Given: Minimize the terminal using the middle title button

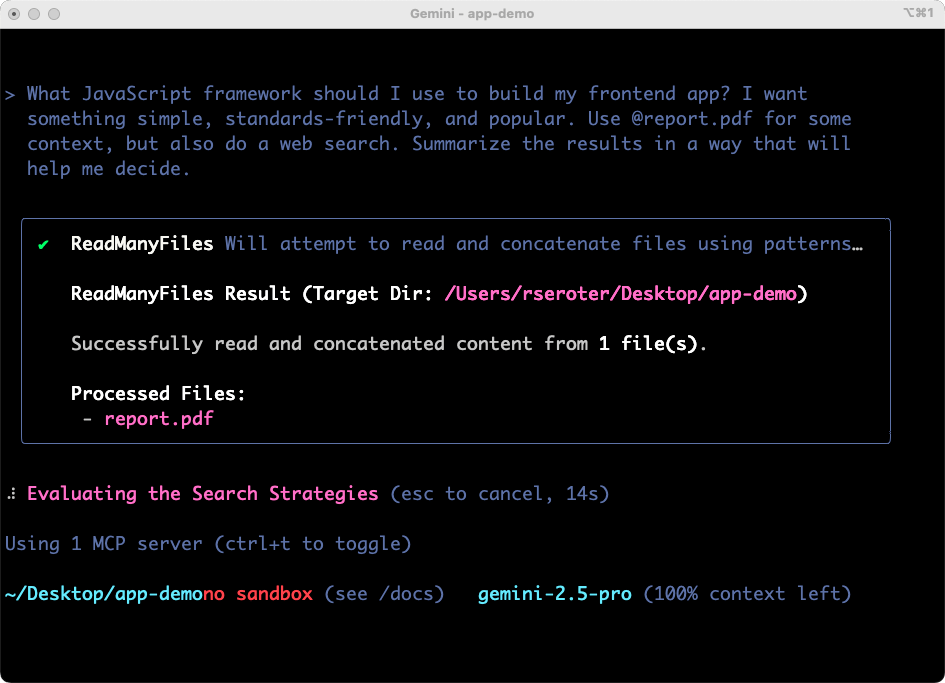Looking at the screenshot, I should (x=34, y=14).
